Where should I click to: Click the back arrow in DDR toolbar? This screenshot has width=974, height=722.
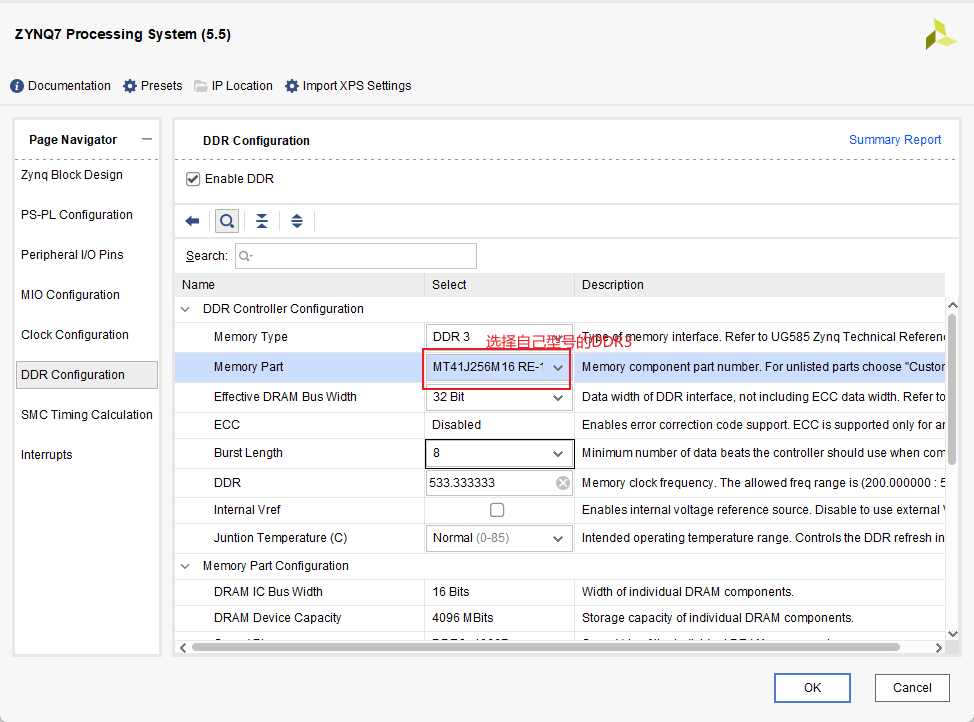pos(193,221)
